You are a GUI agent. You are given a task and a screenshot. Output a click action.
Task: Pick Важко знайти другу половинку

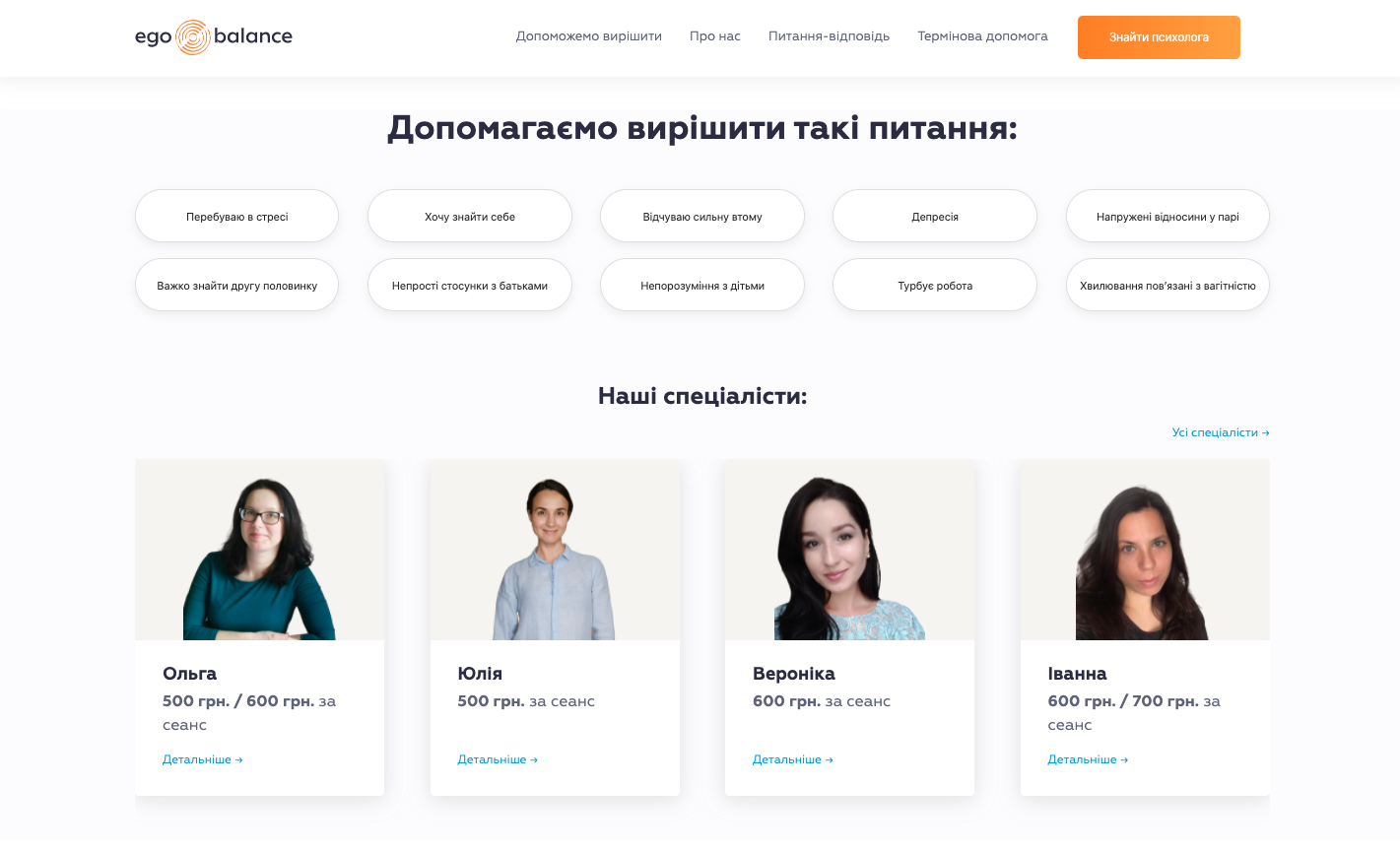236,285
